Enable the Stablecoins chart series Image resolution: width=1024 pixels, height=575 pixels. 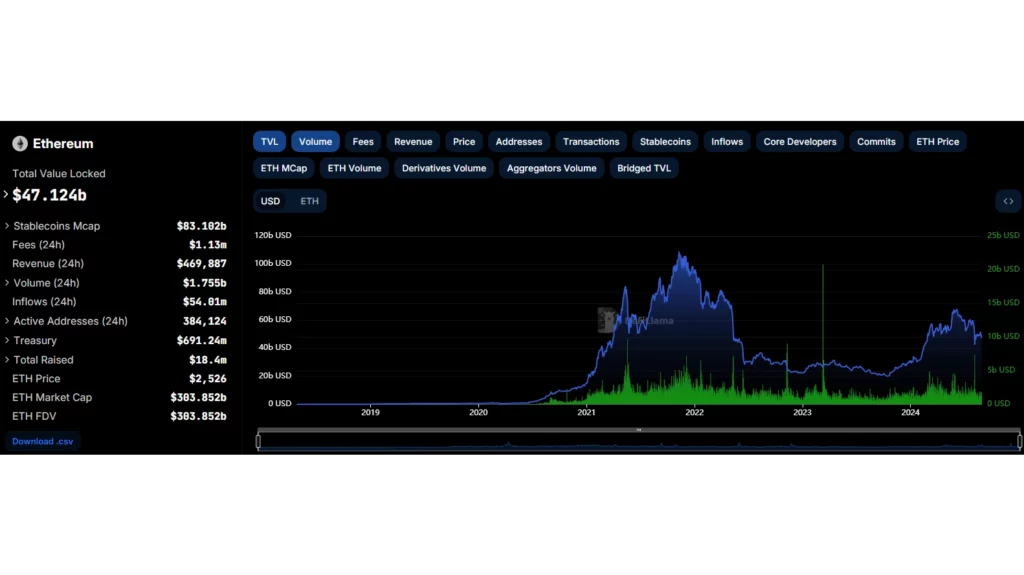(665, 142)
